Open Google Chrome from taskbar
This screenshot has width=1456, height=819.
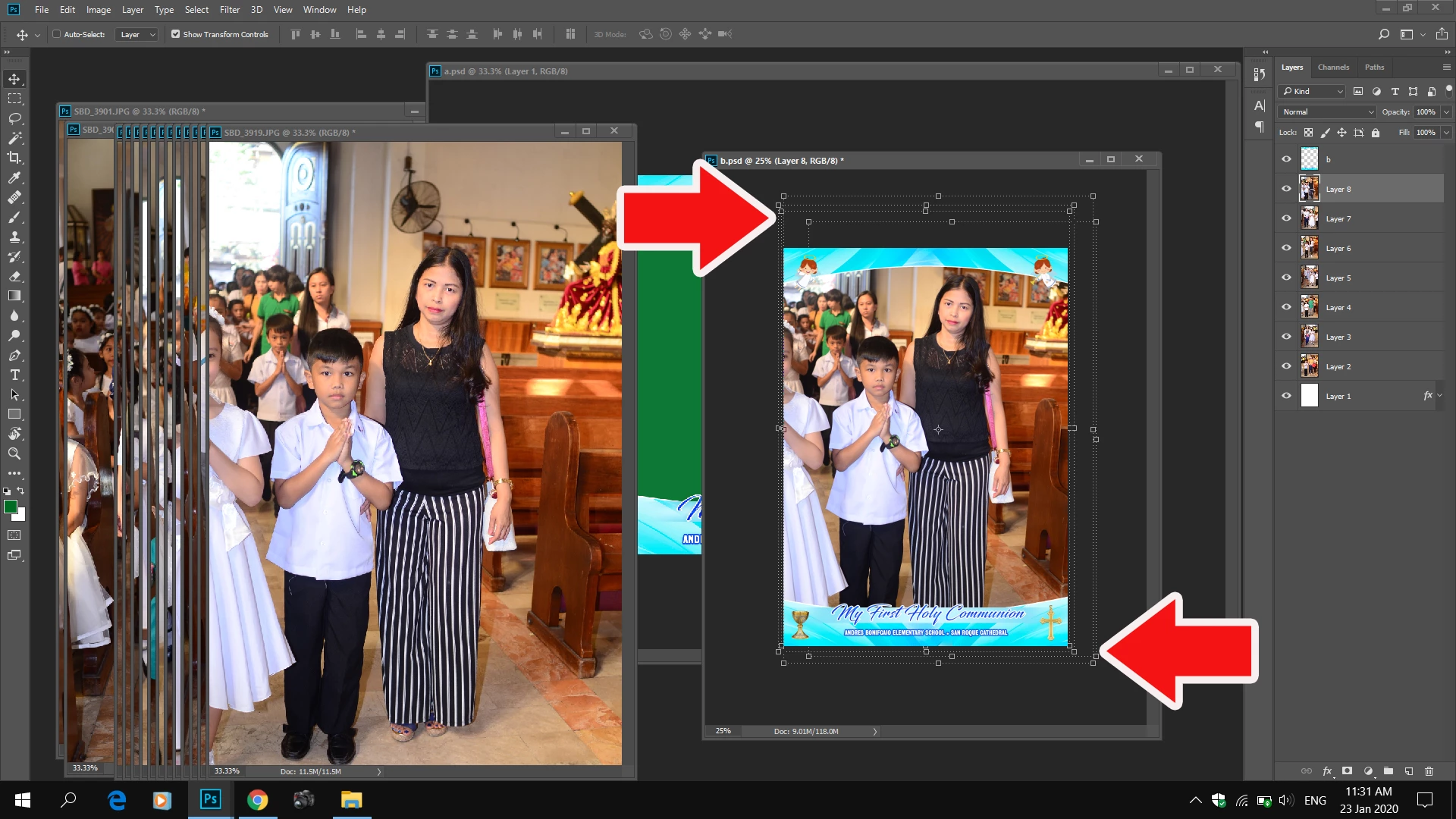[x=257, y=800]
